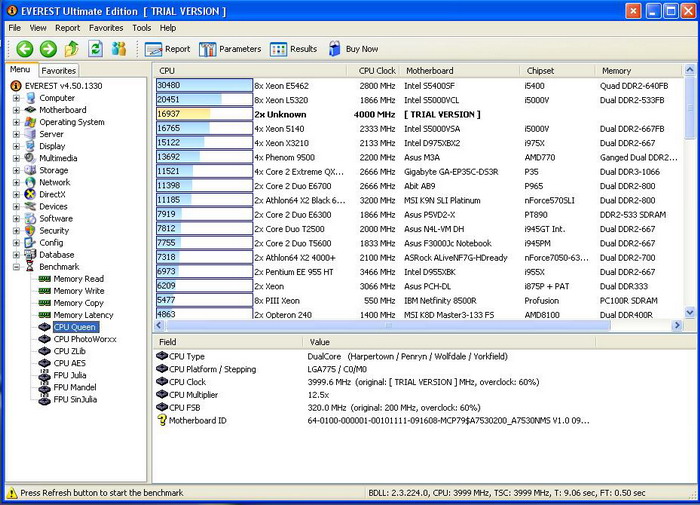Click the 30480 score bar for Xeon E5462
The width and height of the screenshot is (700, 505).
point(204,85)
